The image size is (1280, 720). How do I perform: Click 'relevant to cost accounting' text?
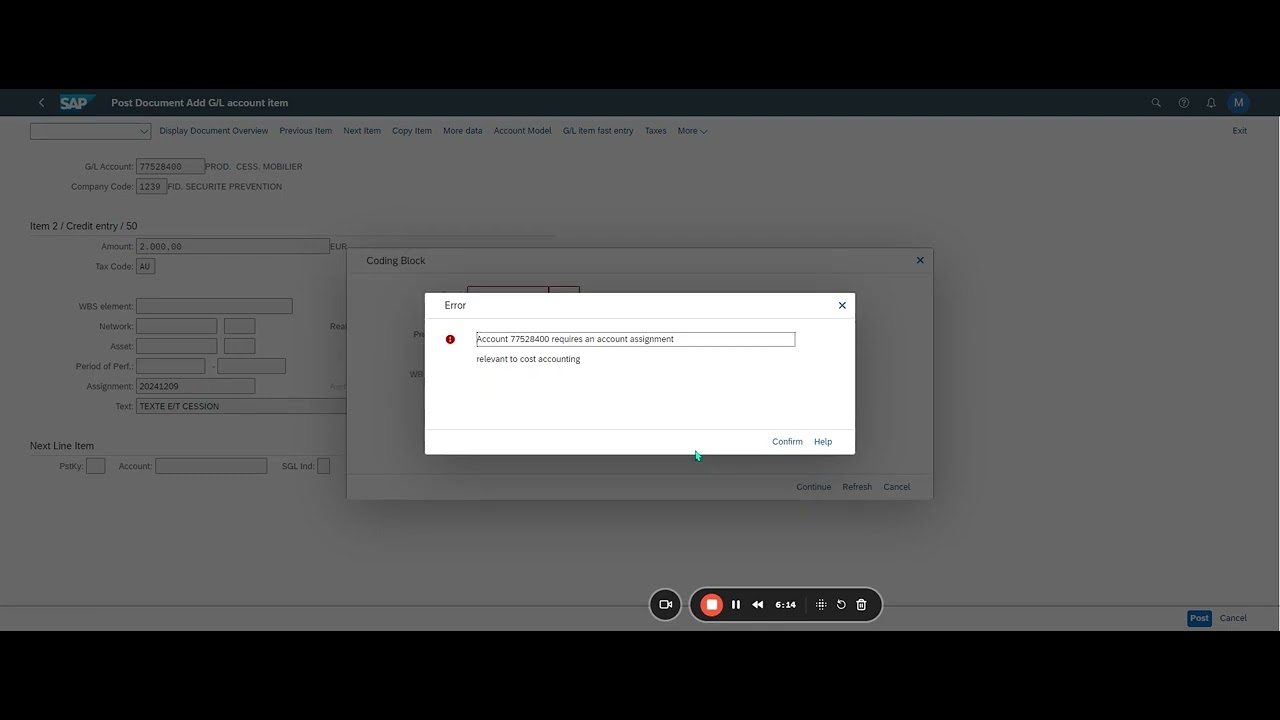pos(528,359)
